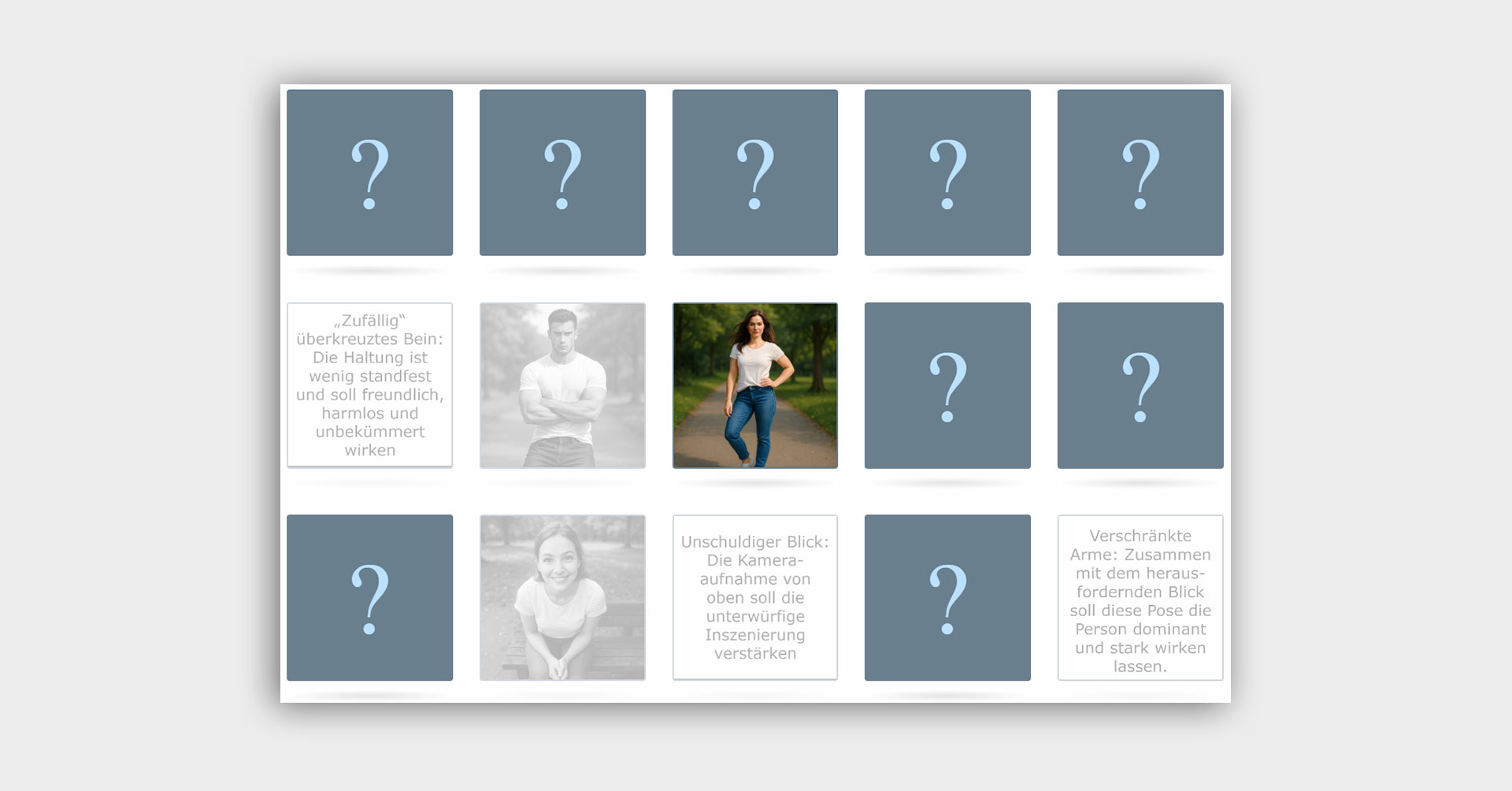Screen dimensions: 1512x791
Task: Click the color photo of woman in jeans
Action: pyautogui.click(x=754, y=385)
